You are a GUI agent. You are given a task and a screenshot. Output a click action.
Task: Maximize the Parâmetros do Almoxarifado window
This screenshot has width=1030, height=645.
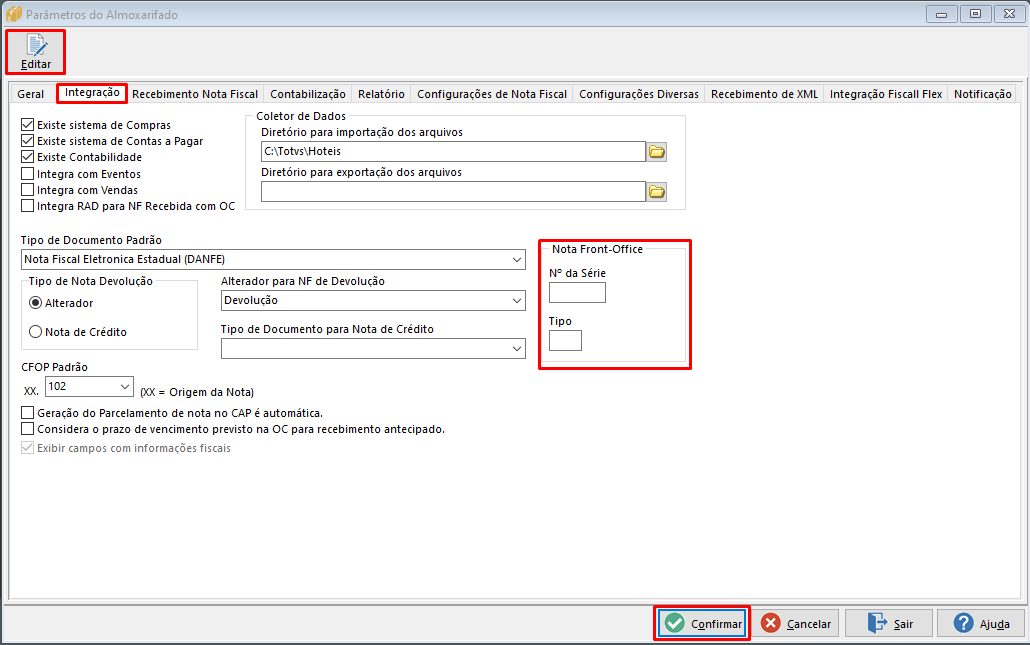click(975, 14)
